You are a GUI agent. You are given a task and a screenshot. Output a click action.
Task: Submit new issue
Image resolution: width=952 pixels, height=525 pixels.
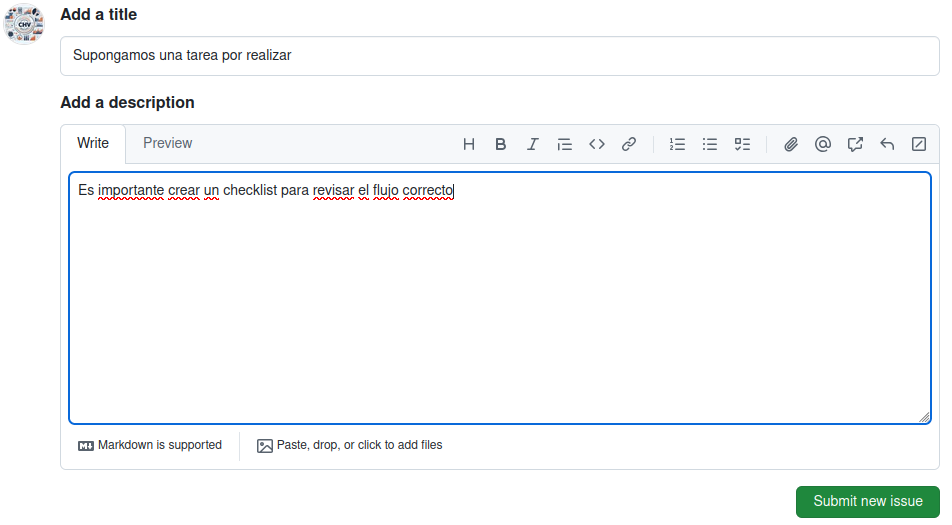pyautogui.click(x=868, y=501)
